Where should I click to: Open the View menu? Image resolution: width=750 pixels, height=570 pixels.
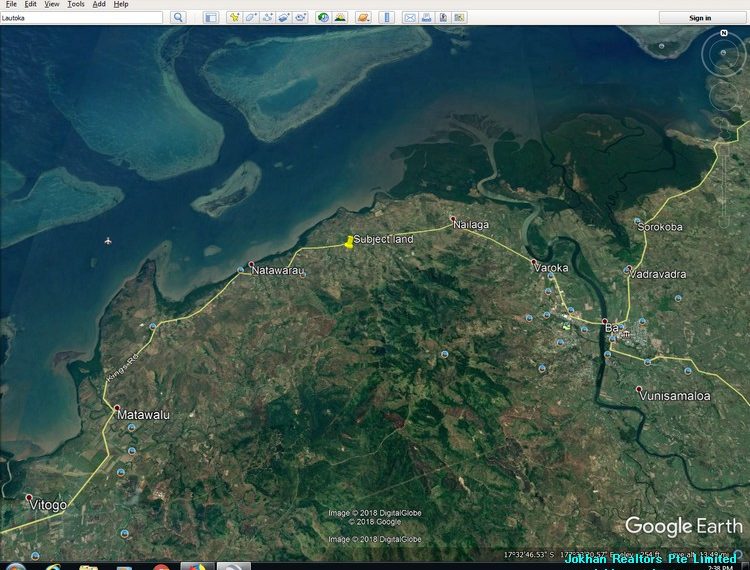click(51, 4)
